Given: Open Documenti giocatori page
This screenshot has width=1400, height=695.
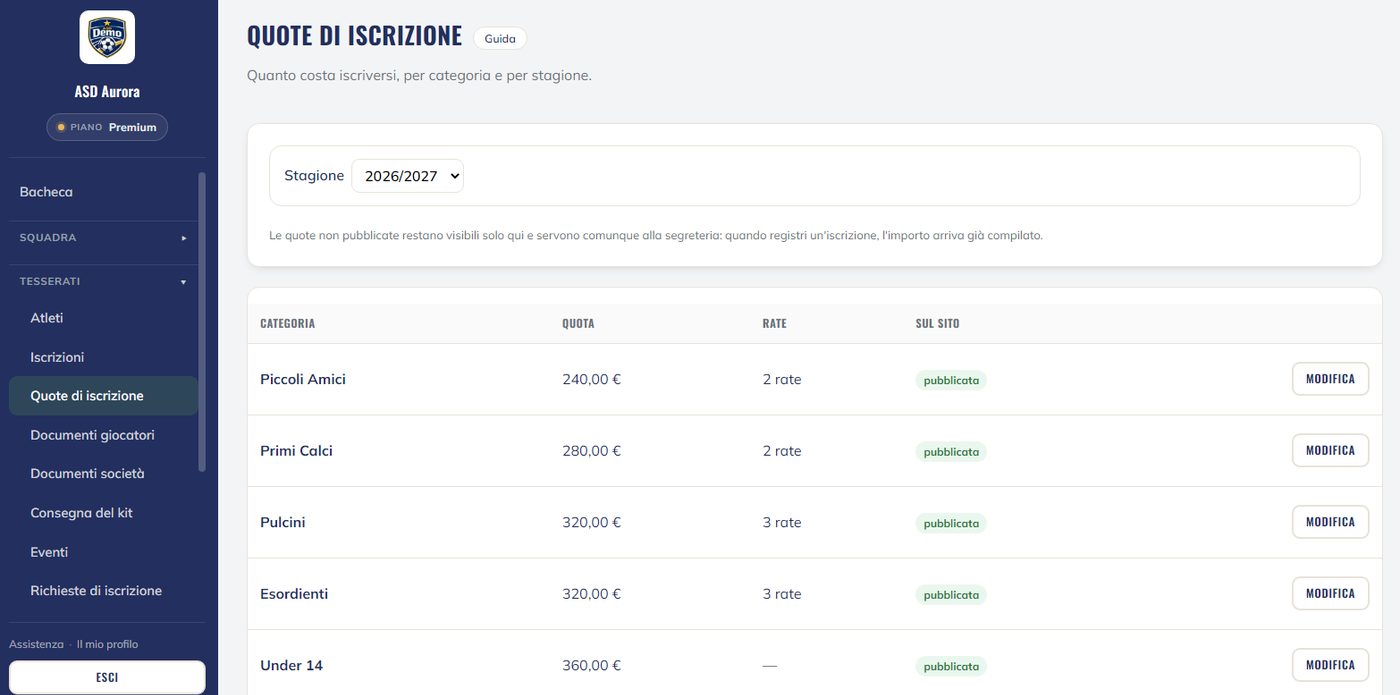Looking at the screenshot, I should click(x=103, y=435).
